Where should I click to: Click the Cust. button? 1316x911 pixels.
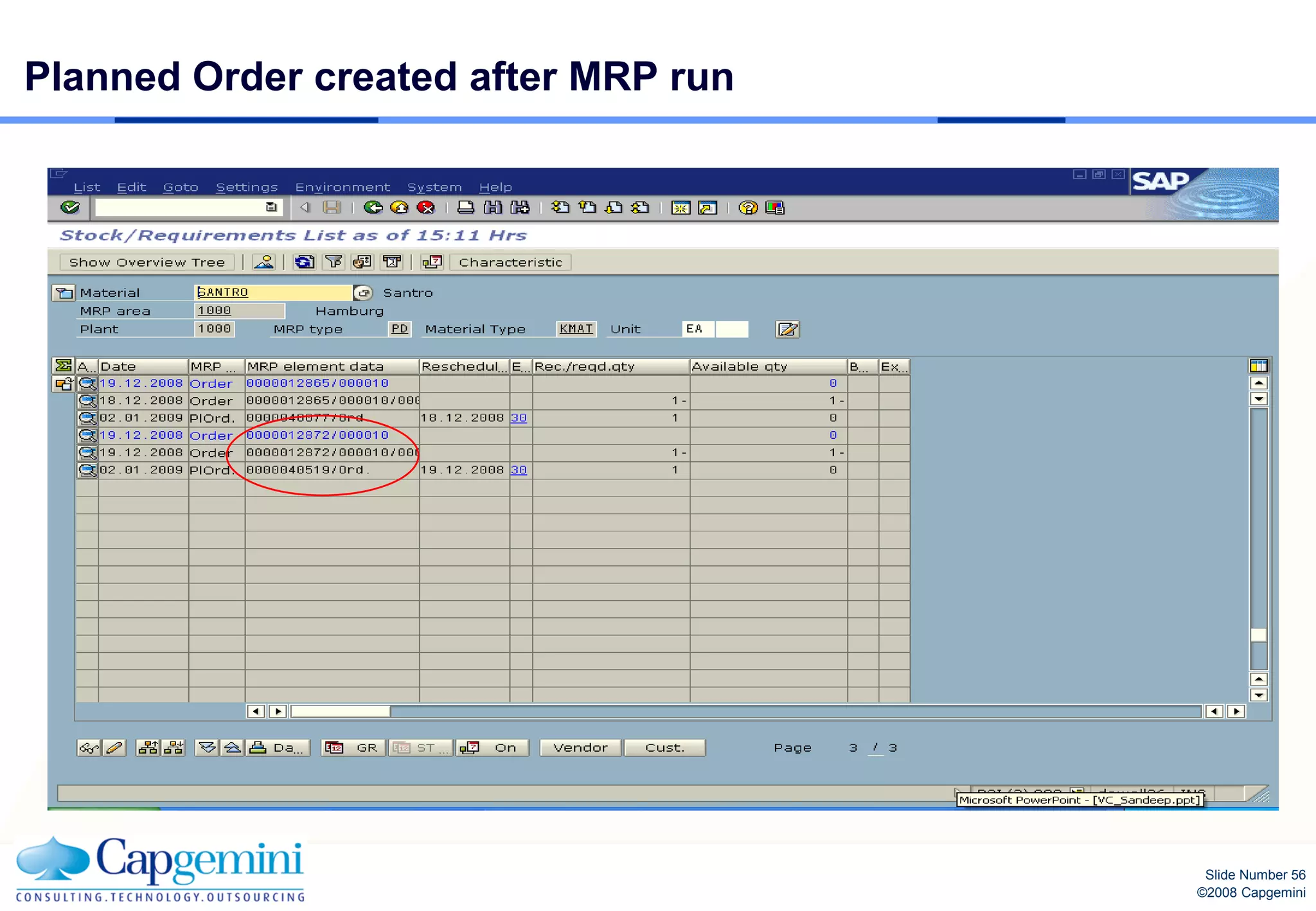click(x=664, y=748)
